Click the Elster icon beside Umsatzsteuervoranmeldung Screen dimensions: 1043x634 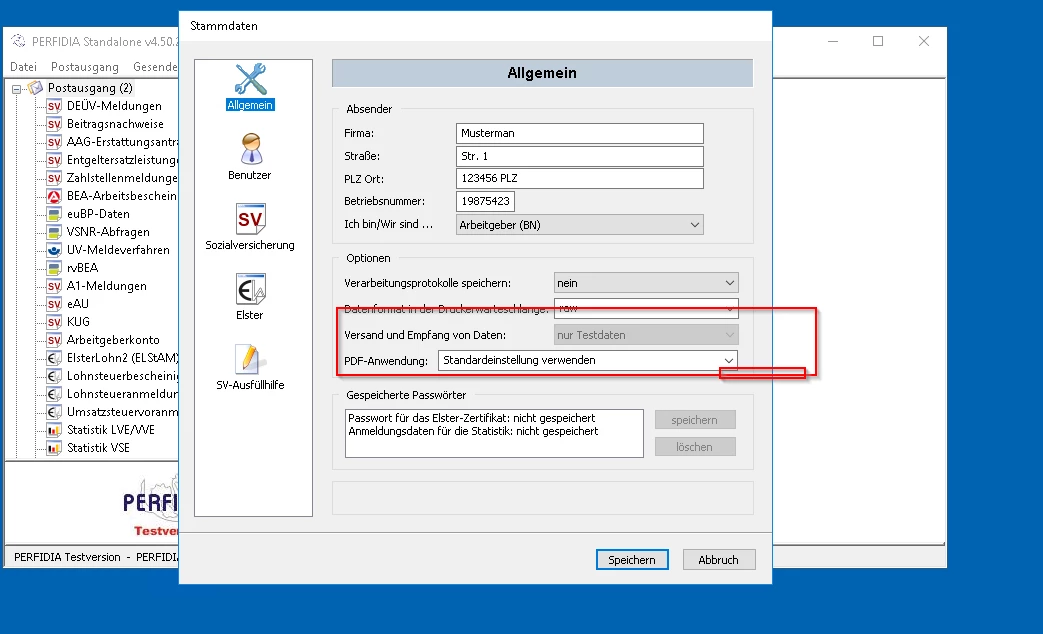(55, 412)
